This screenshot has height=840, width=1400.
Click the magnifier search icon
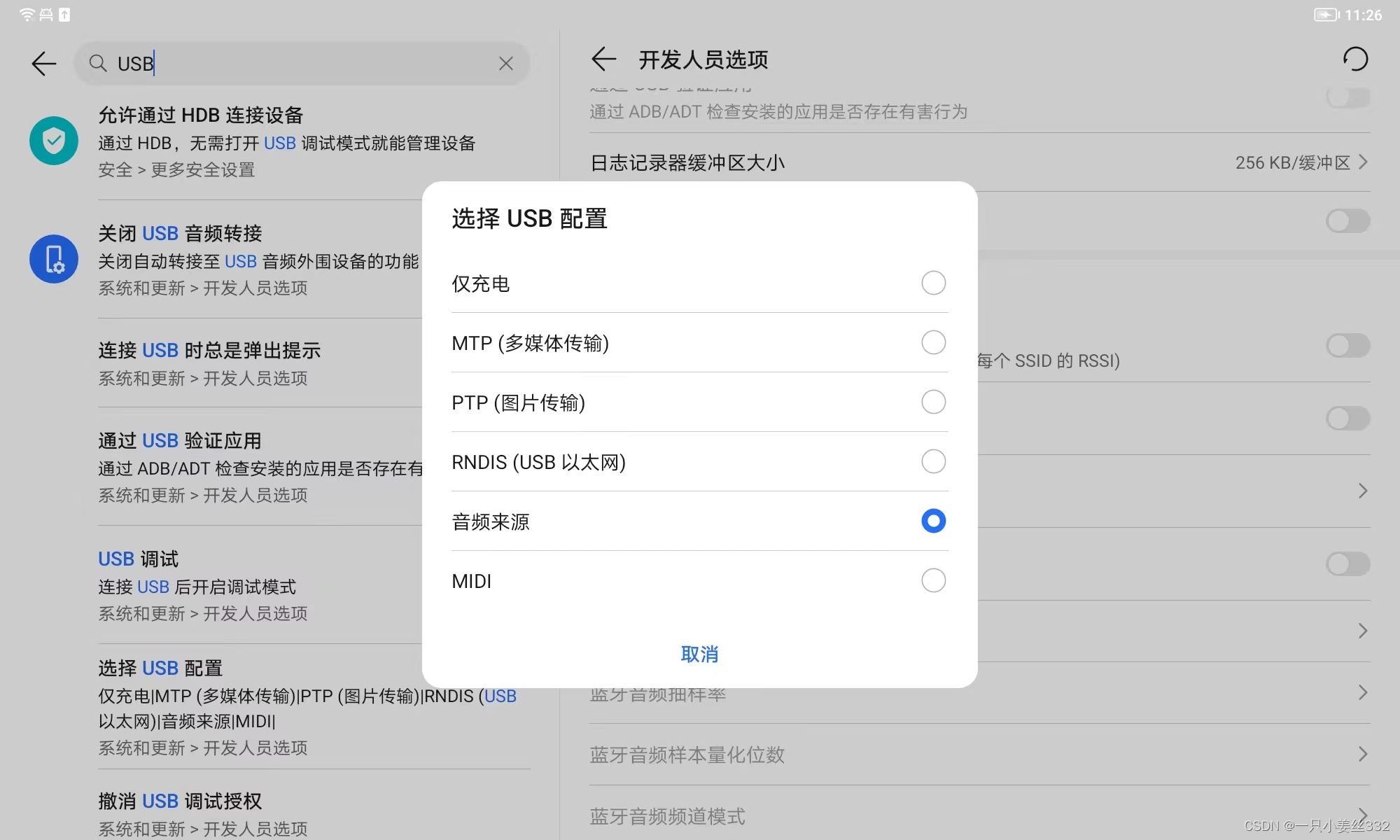98,64
